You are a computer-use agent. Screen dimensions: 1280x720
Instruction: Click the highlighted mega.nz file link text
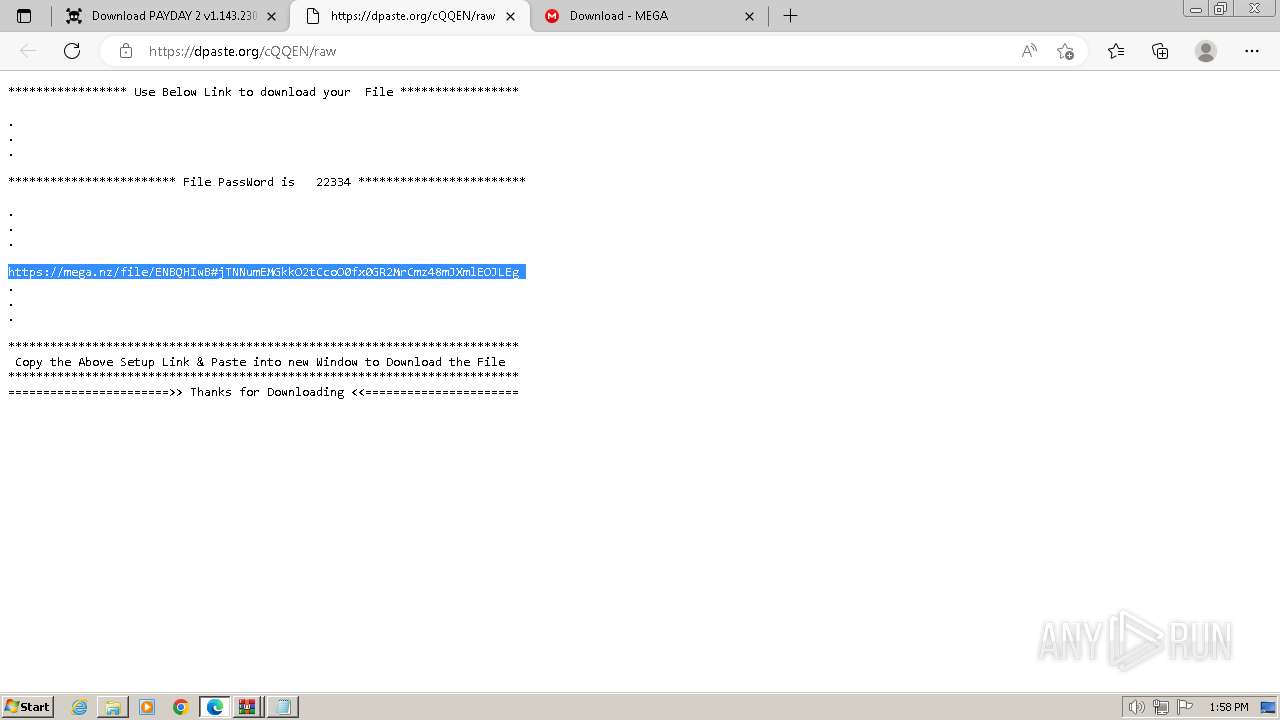coord(264,272)
